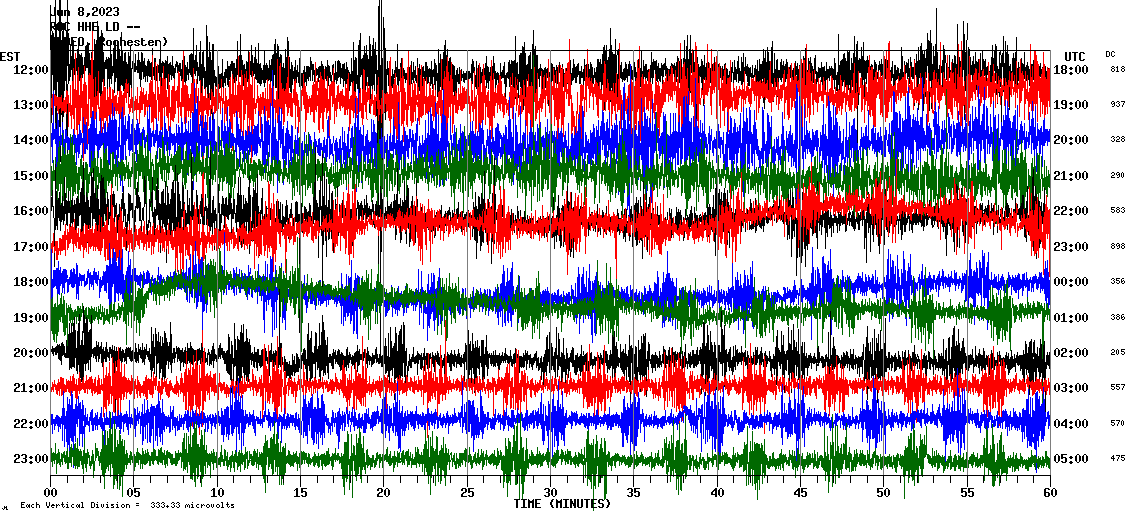
Task: Select the 23:00 EST time label
Action: (x=30, y=458)
